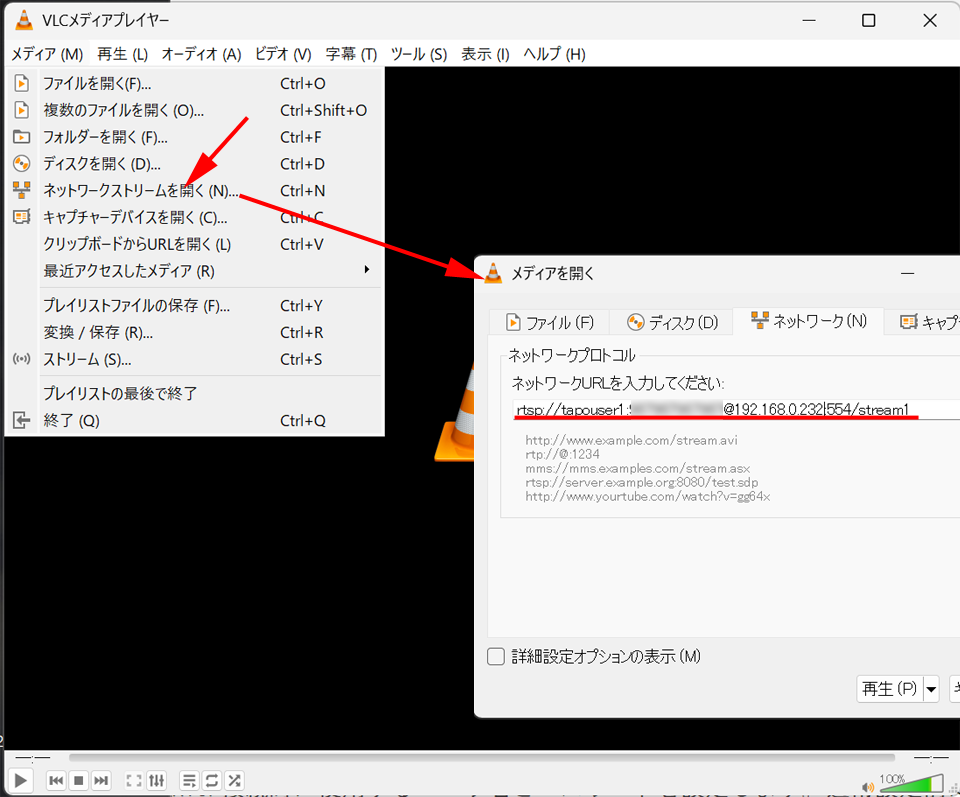Open extended settings equalizer icon
The image size is (960, 797).
click(157, 780)
